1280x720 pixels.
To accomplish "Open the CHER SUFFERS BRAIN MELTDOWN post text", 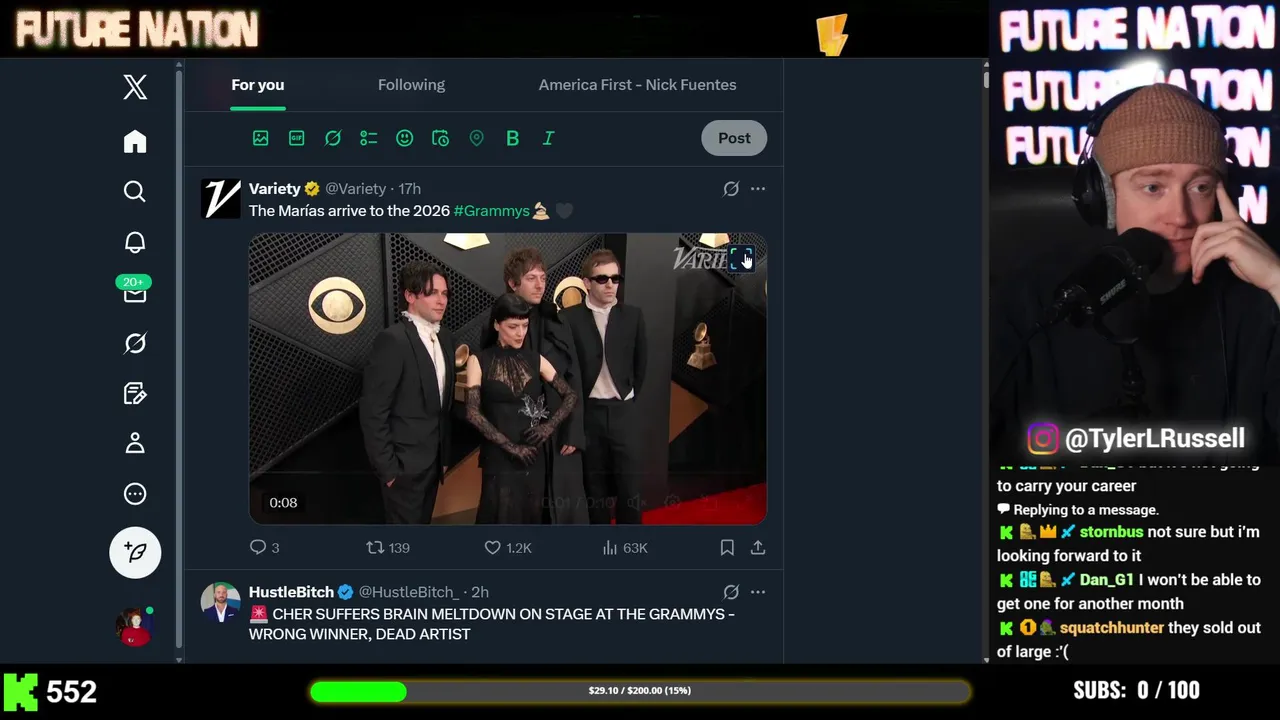I will (492, 624).
